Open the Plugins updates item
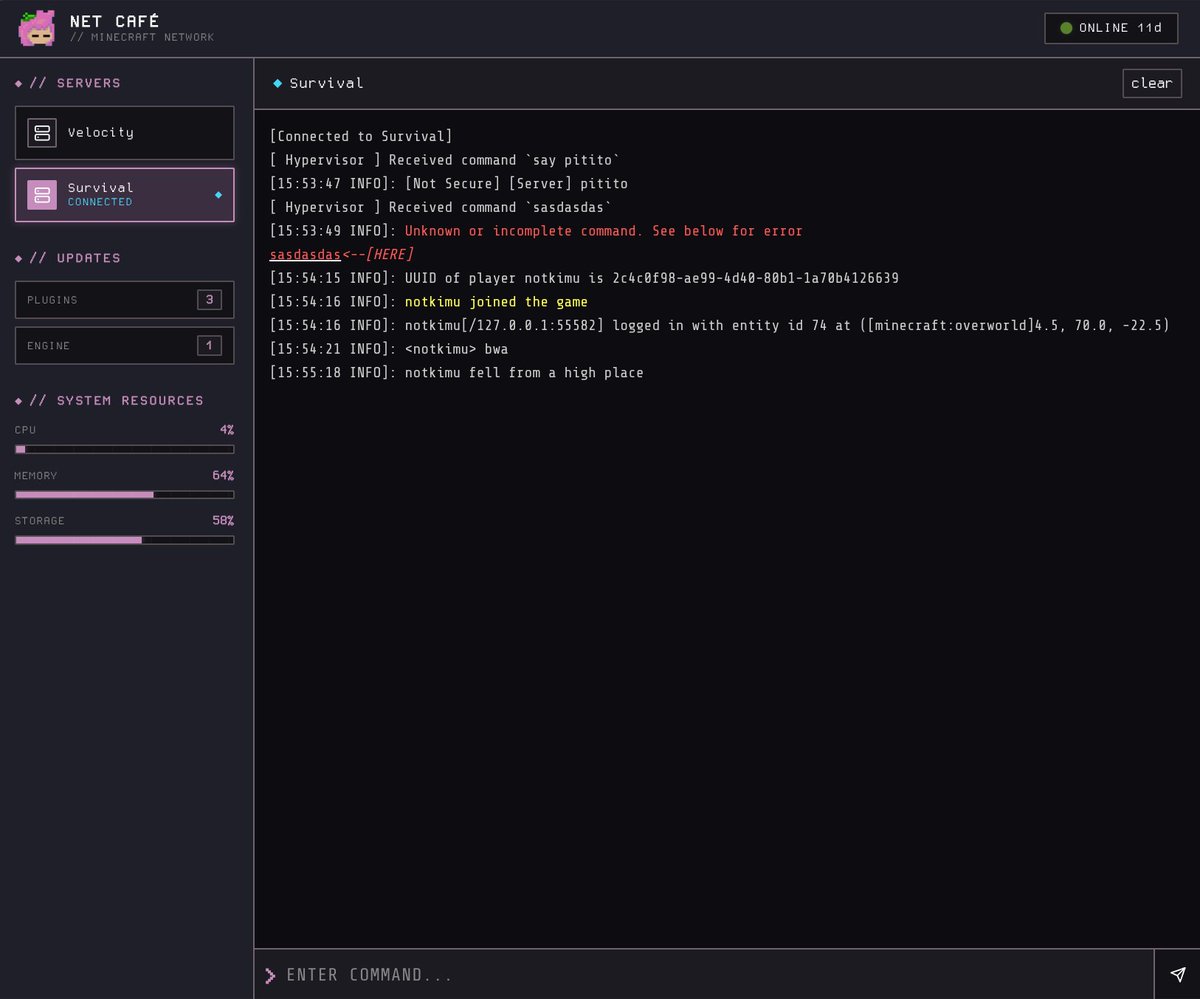This screenshot has width=1200, height=999. (125, 300)
